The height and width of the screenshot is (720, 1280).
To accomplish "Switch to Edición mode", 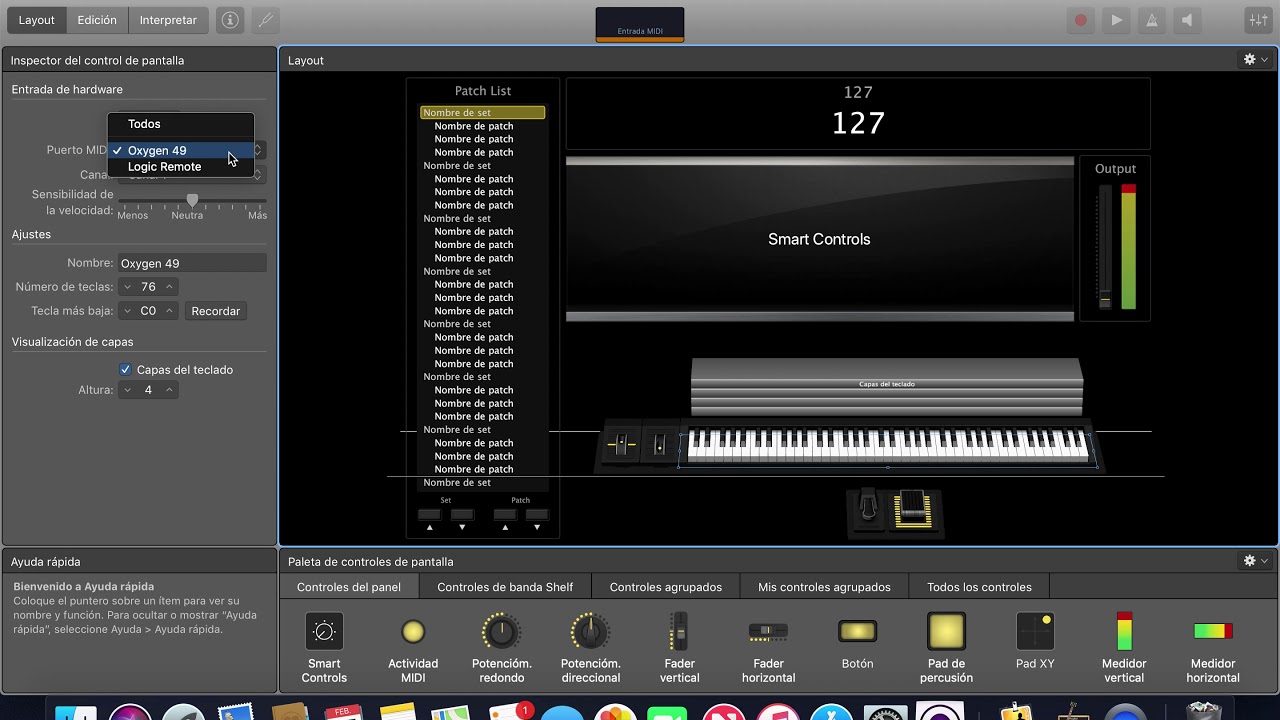I will (97, 20).
